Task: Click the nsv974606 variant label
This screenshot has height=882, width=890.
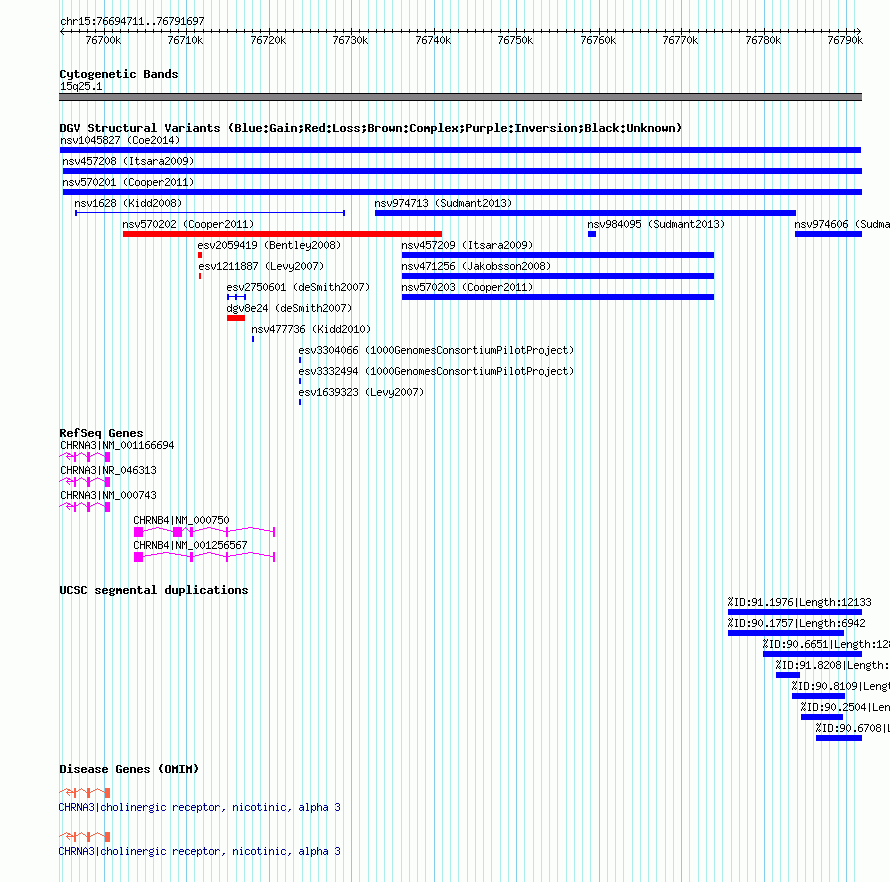Action: click(x=842, y=224)
